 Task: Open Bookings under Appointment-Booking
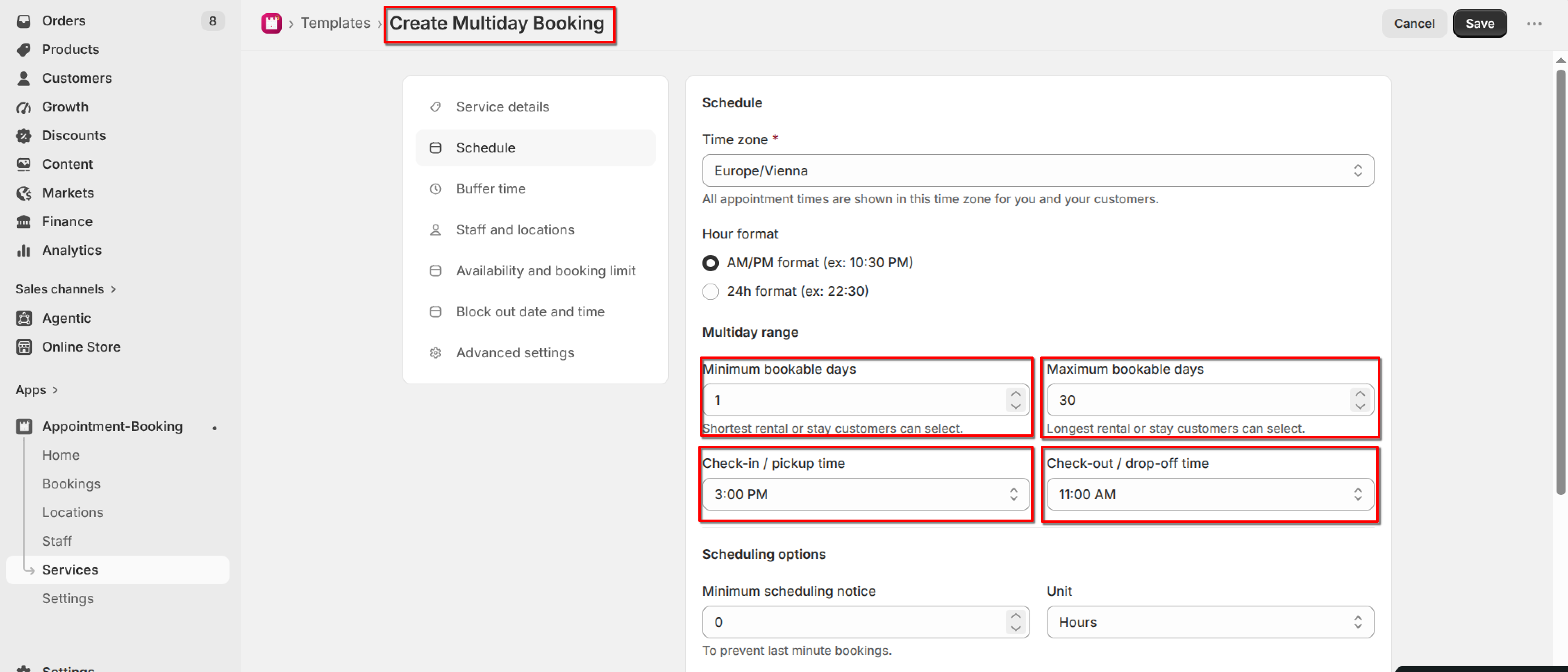click(x=71, y=484)
